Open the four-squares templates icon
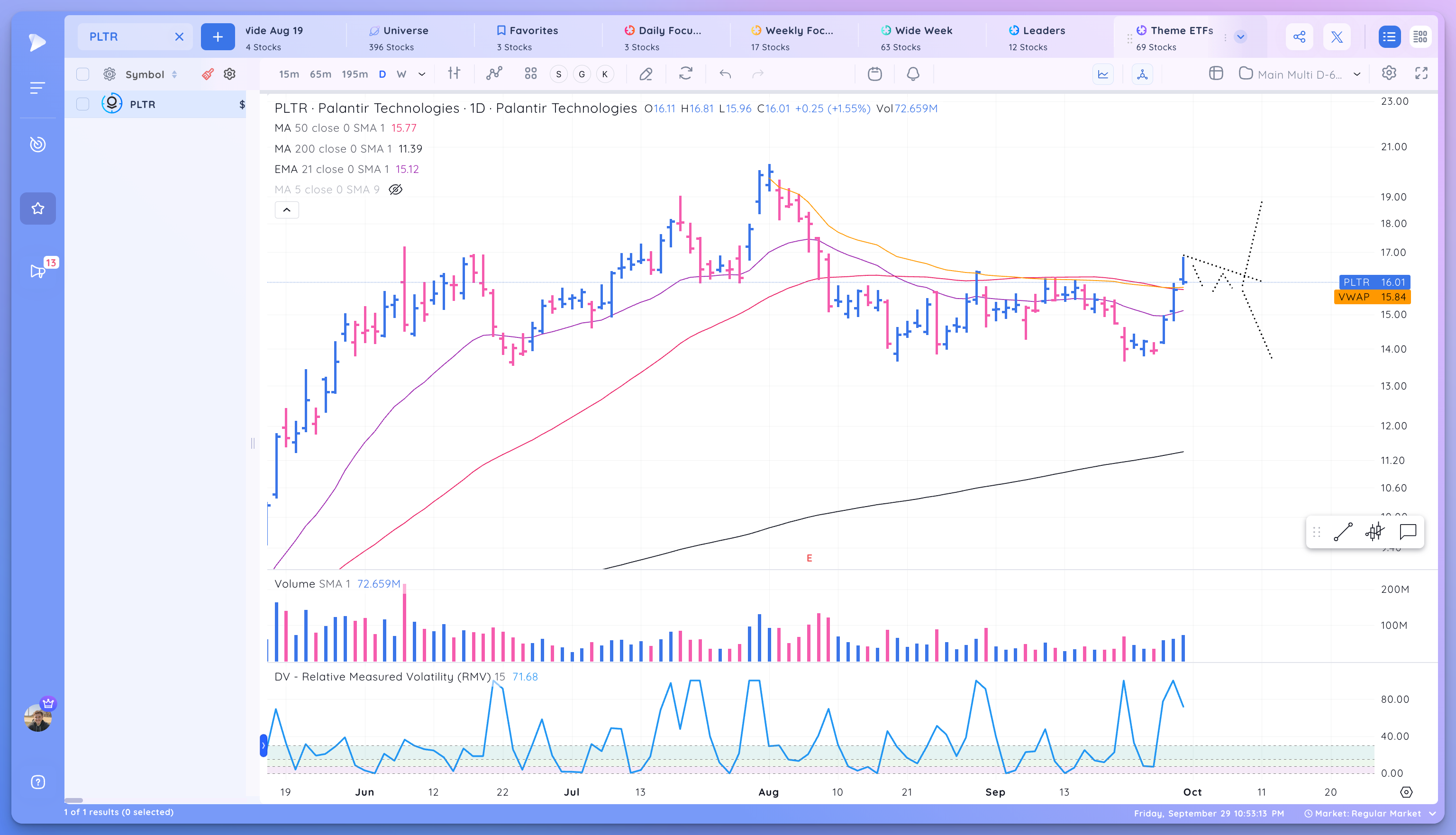This screenshot has height=835, width=1456. pos(530,73)
